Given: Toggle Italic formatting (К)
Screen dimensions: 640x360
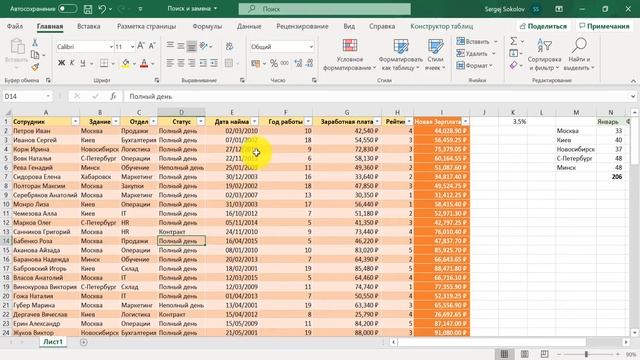Looking at the screenshot, I should click(x=72, y=63).
